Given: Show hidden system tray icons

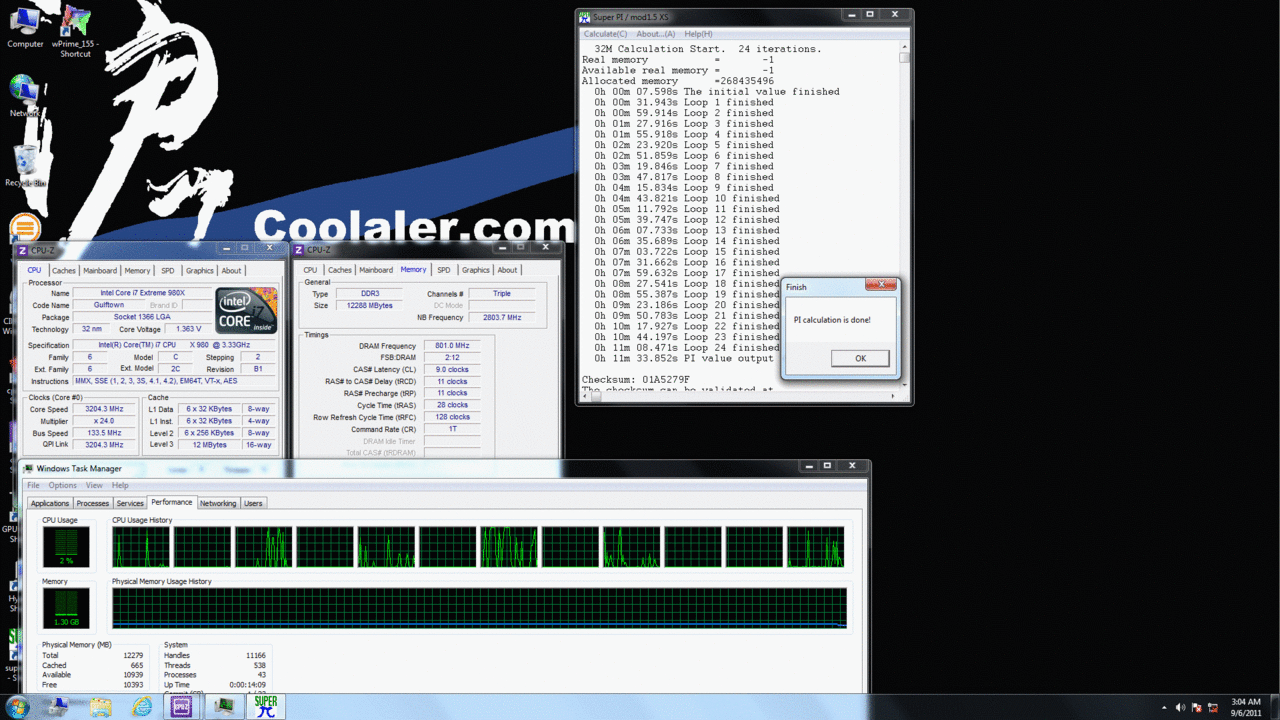Looking at the screenshot, I should (x=1166, y=707).
